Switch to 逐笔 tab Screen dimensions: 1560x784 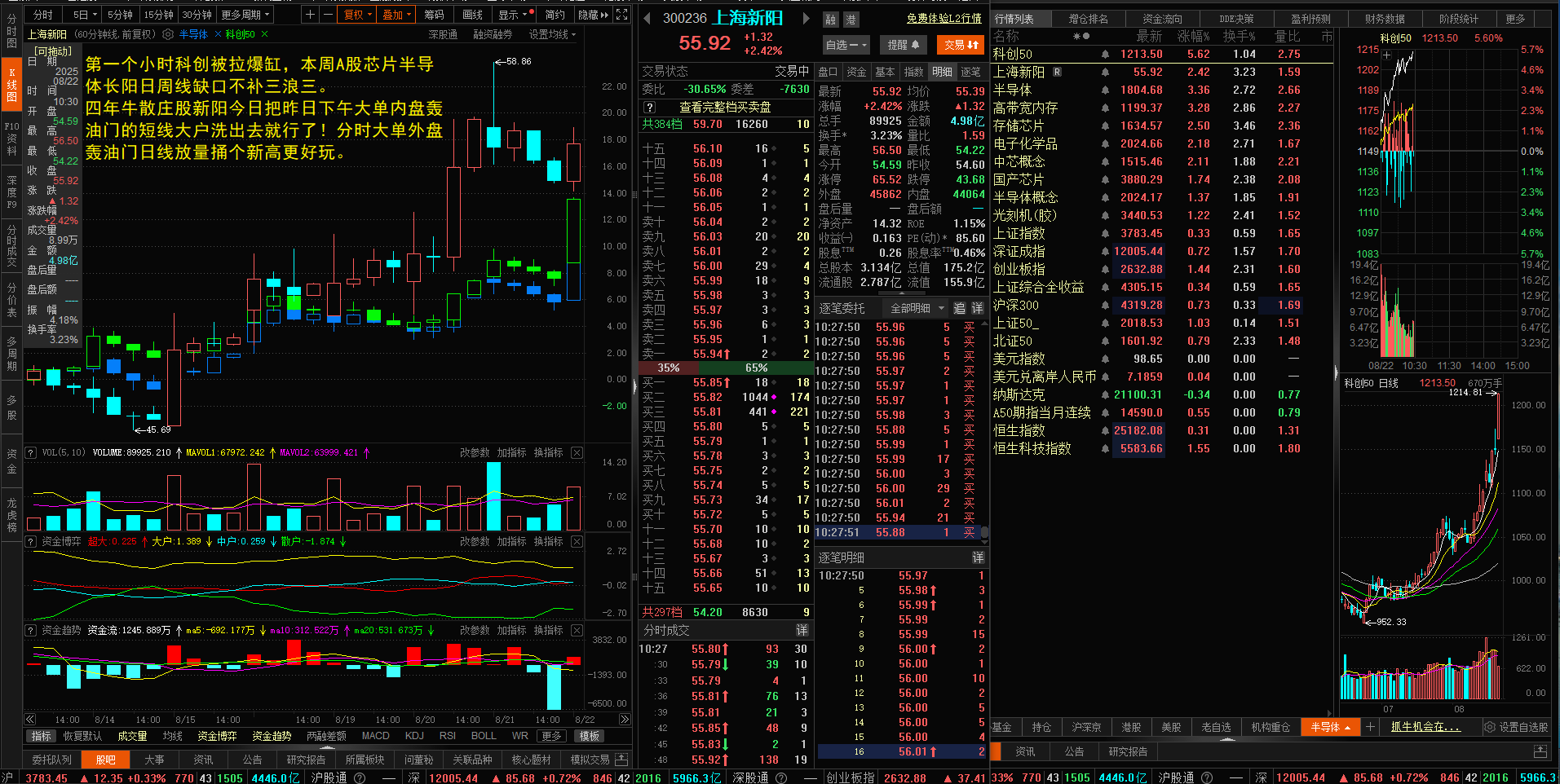[x=970, y=72]
